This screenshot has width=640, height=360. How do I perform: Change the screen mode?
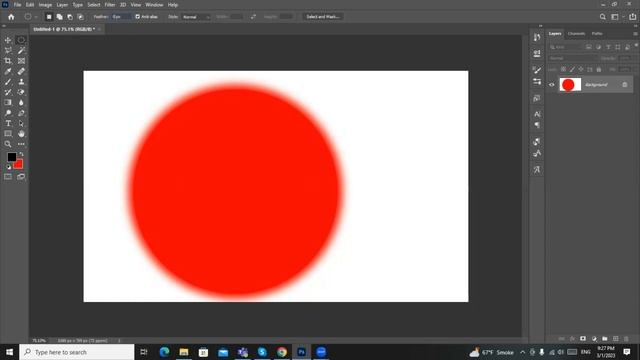coord(21,177)
